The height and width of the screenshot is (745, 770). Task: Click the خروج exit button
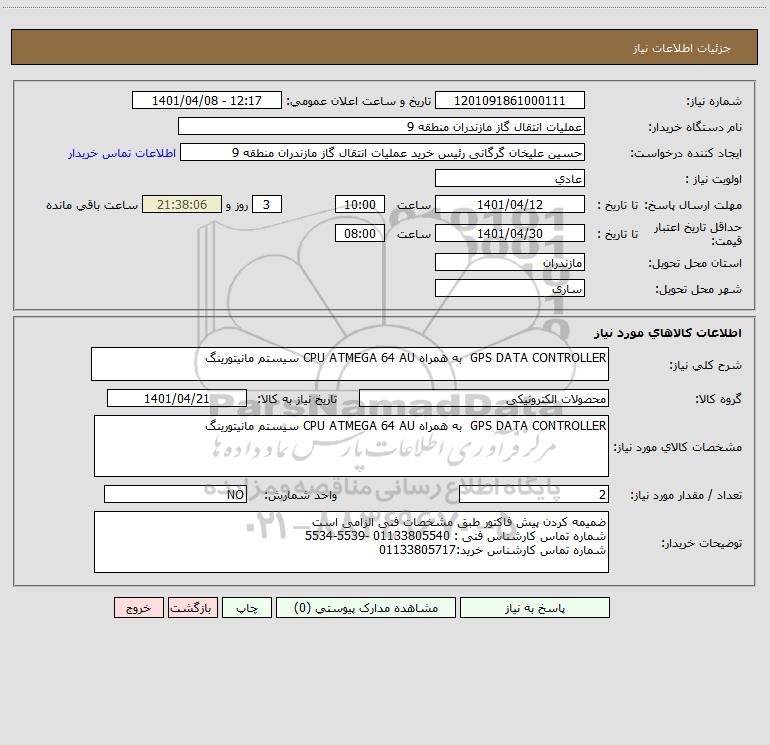click(x=138, y=607)
